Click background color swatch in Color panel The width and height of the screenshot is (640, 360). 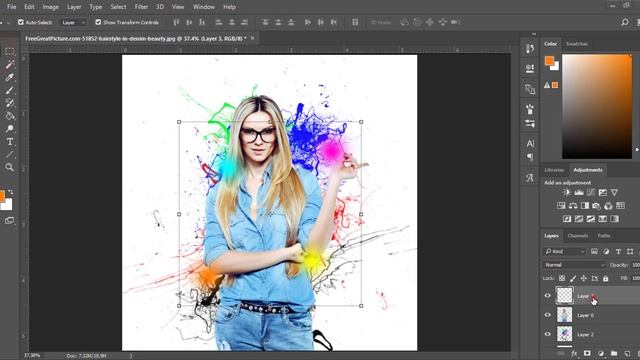coord(556,67)
